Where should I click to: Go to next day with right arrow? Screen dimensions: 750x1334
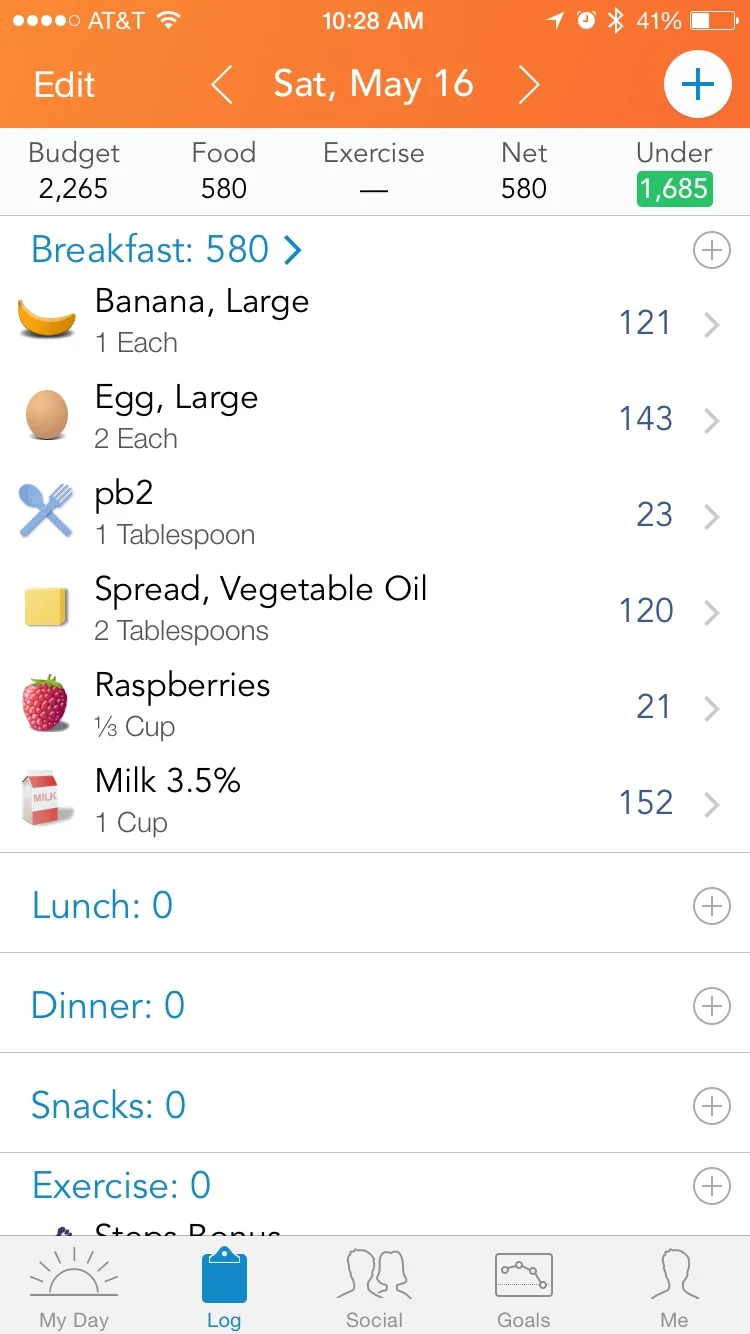(529, 85)
